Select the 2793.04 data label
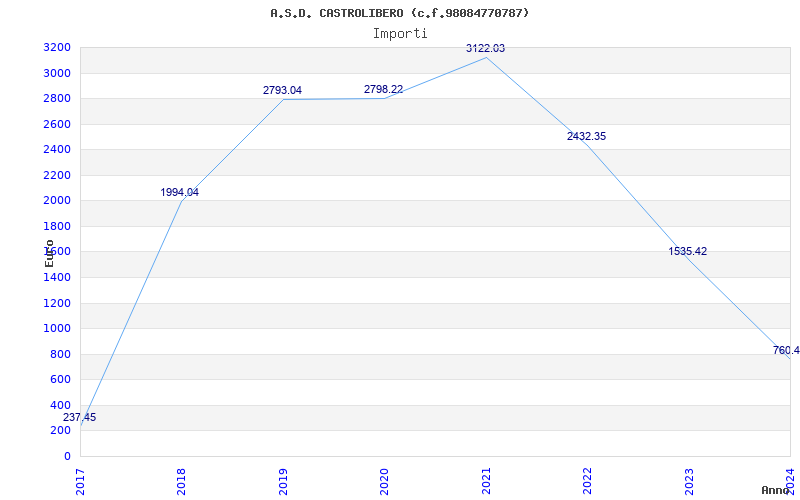This screenshot has height=500, width=800. pos(282,90)
